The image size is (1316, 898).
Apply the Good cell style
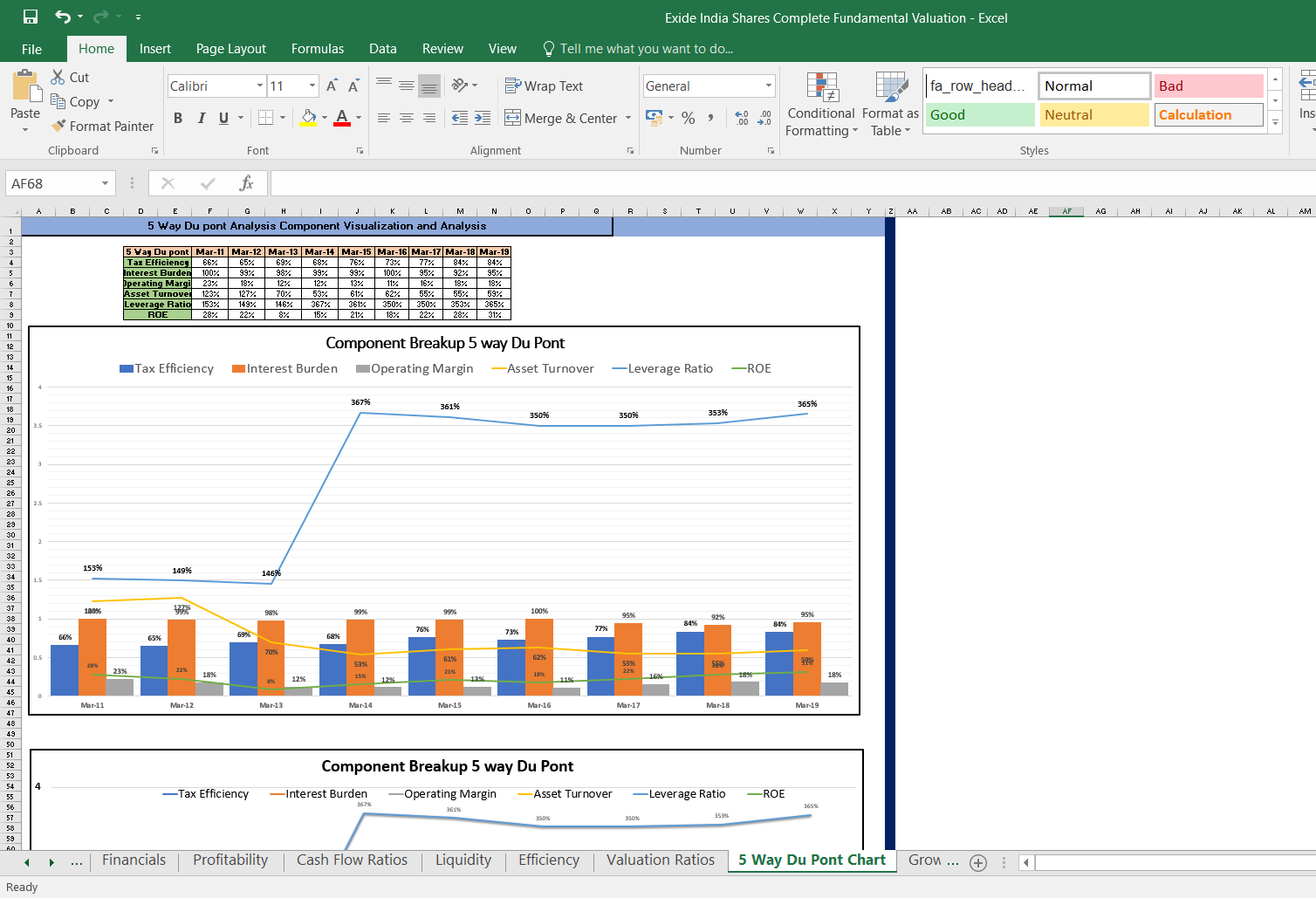tap(980, 114)
